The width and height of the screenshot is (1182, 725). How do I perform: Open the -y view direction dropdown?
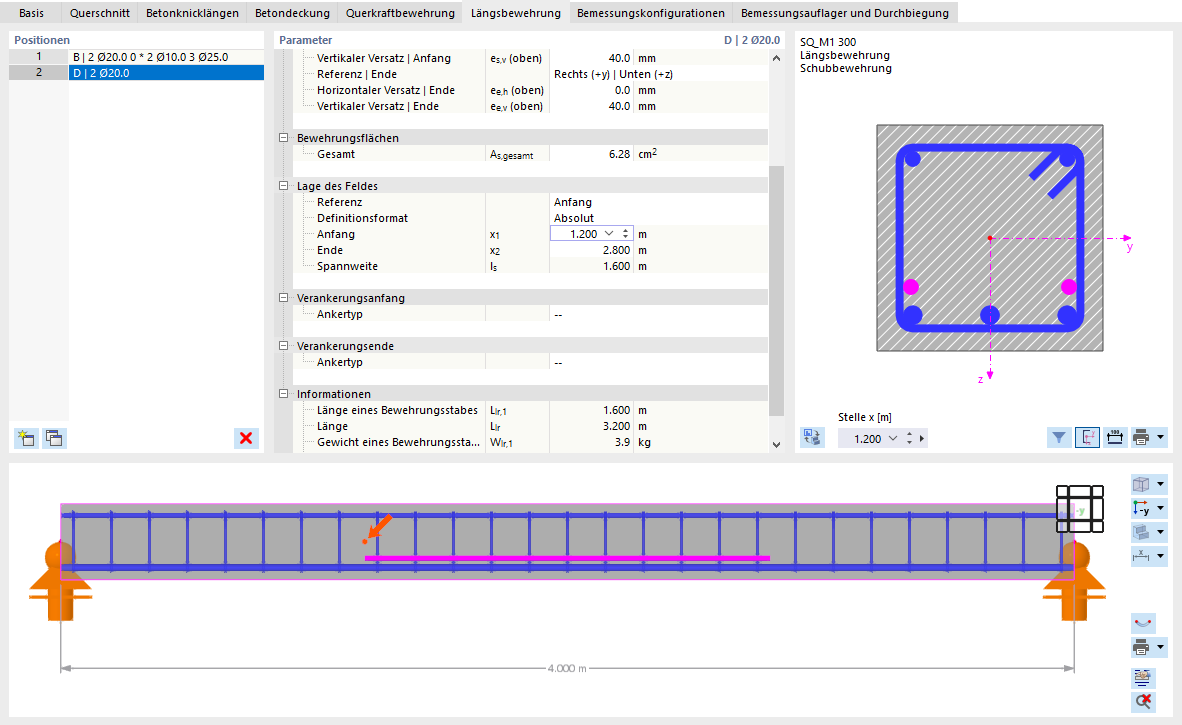1160,509
